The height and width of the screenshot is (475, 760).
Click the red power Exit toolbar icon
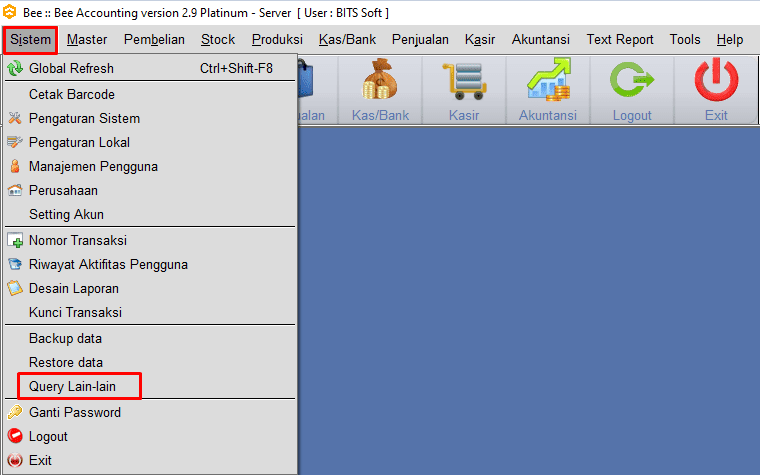[x=716, y=79]
